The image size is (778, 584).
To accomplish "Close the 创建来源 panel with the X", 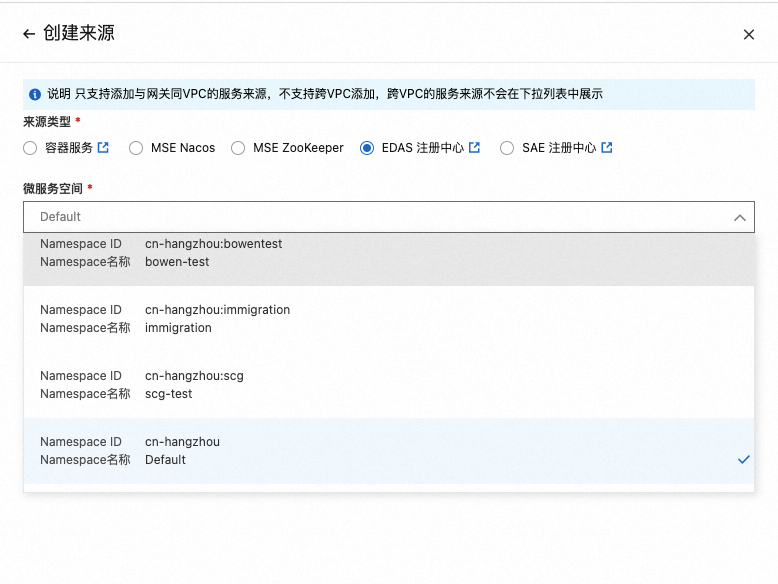I will point(749,34).
